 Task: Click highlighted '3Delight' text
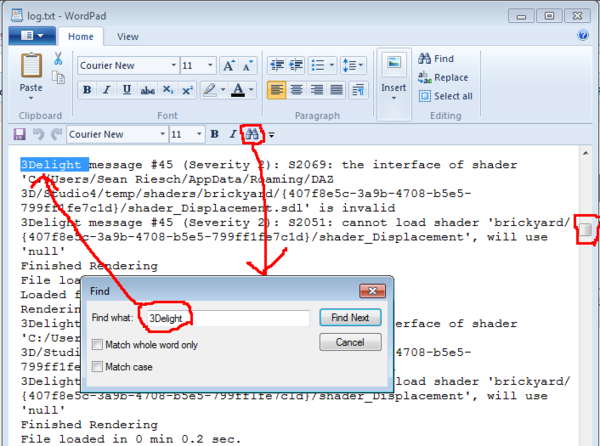tap(55, 165)
